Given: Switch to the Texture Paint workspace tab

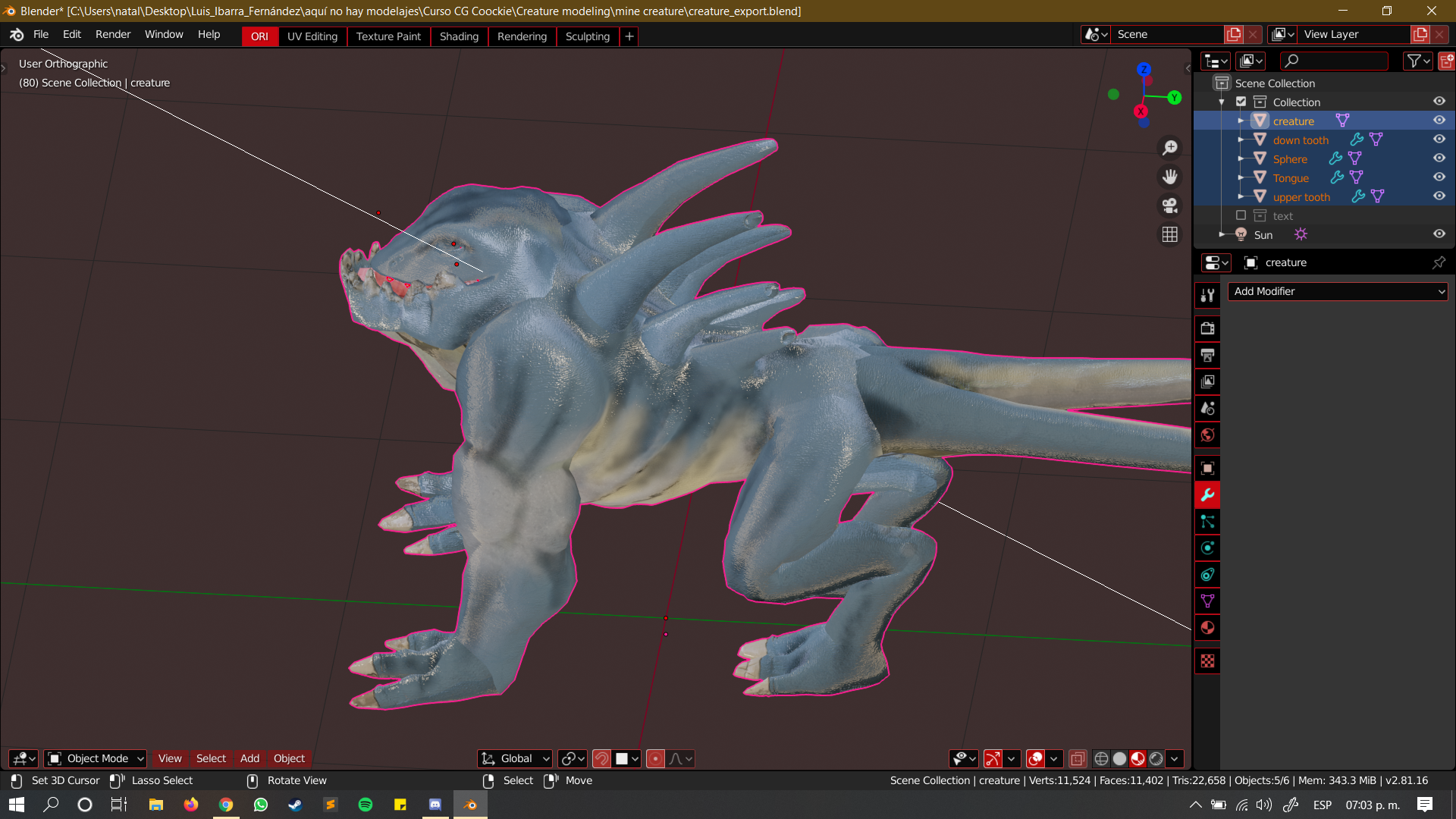Looking at the screenshot, I should 388,36.
